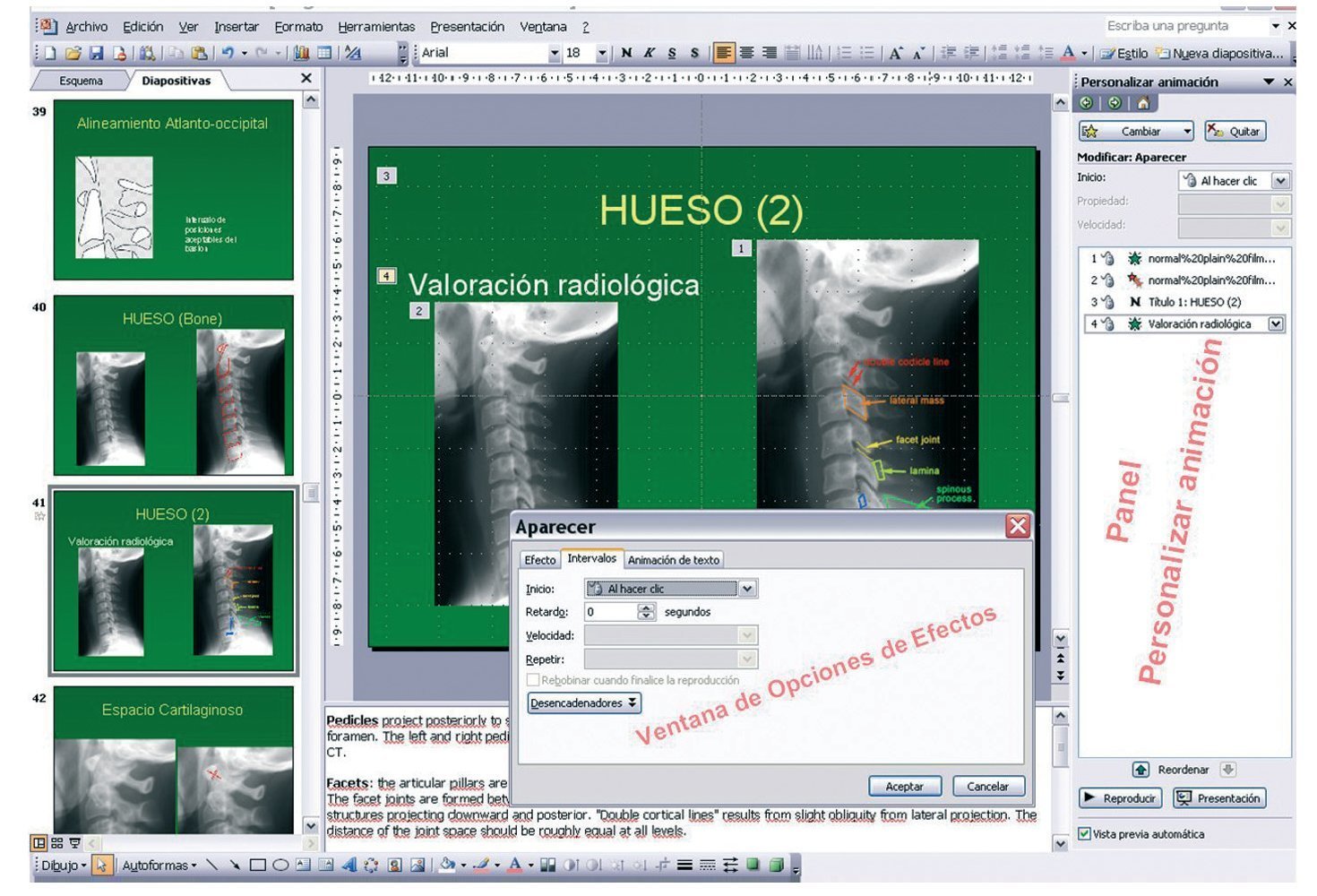Click the Undo arrow icon
The height and width of the screenshot is (896, 1317).
[x=228, y=54]
